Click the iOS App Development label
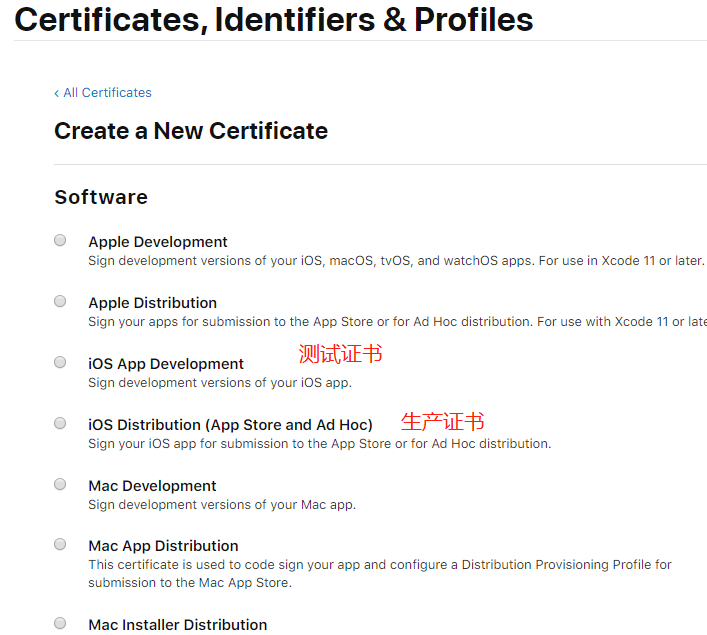The height and width of the screenshot is (635, 707). (166, 364)
